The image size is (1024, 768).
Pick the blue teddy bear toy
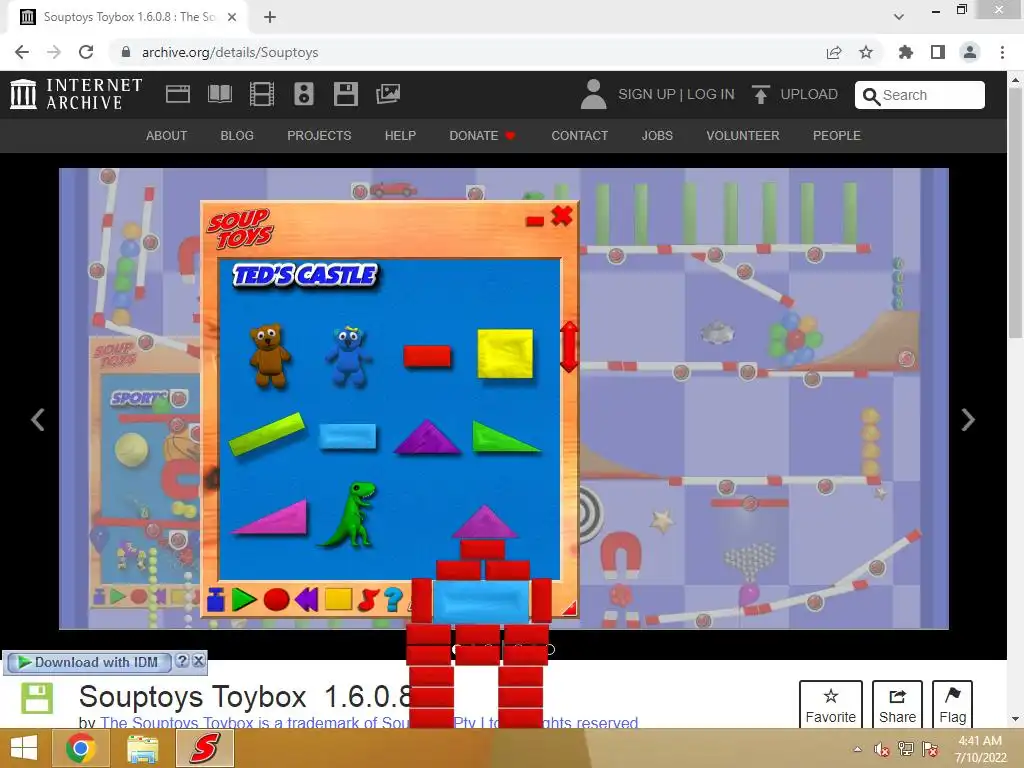(x=349, y=357)
